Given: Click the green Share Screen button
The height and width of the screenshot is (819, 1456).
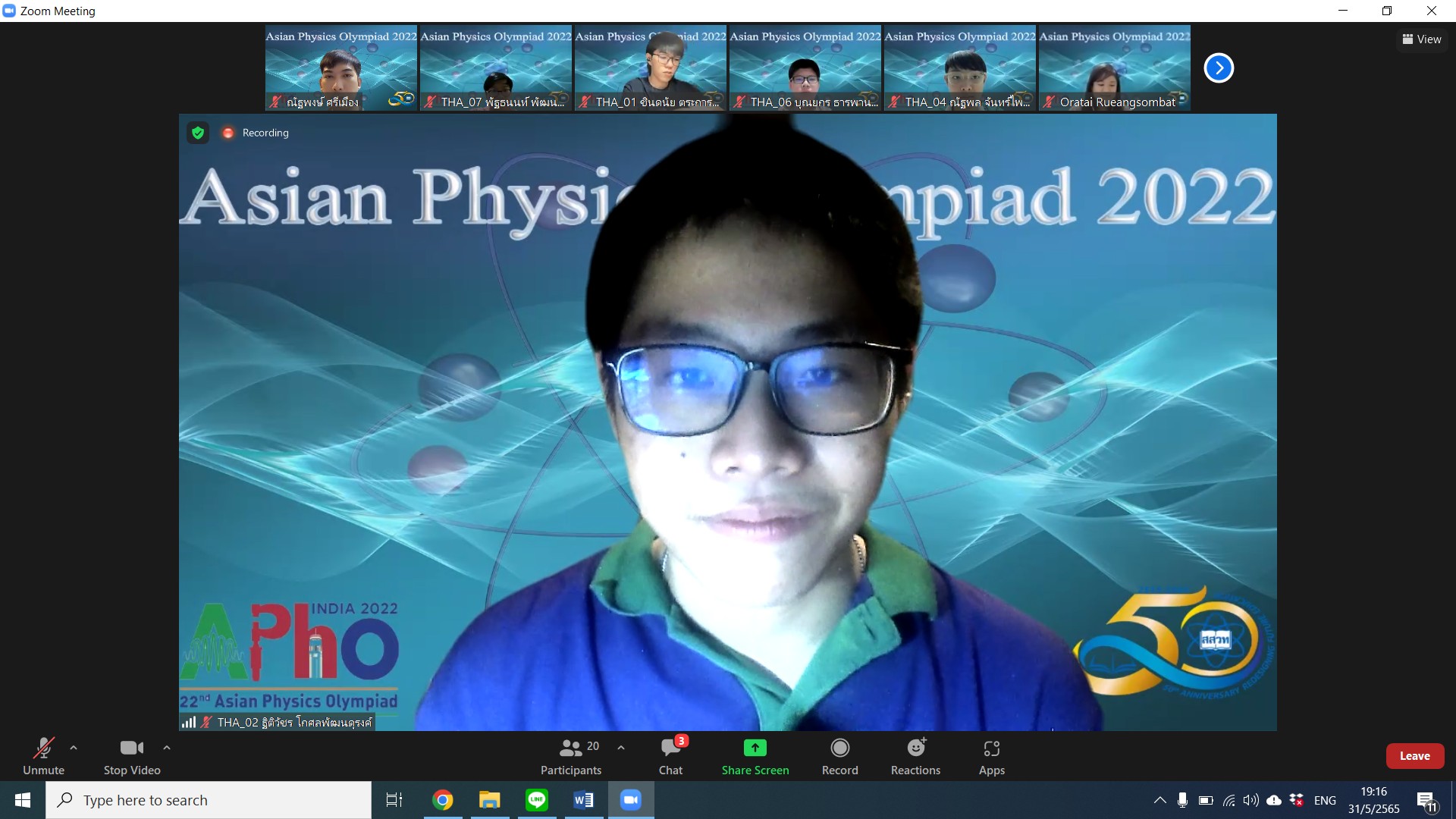Looking at the screenshot, I should pyautogui.click(x=755, y=756).
